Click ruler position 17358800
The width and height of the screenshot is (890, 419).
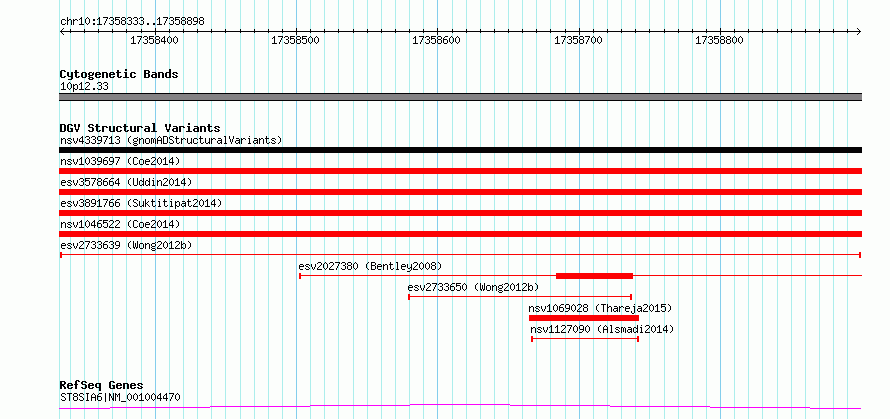[x=719, y=41]
